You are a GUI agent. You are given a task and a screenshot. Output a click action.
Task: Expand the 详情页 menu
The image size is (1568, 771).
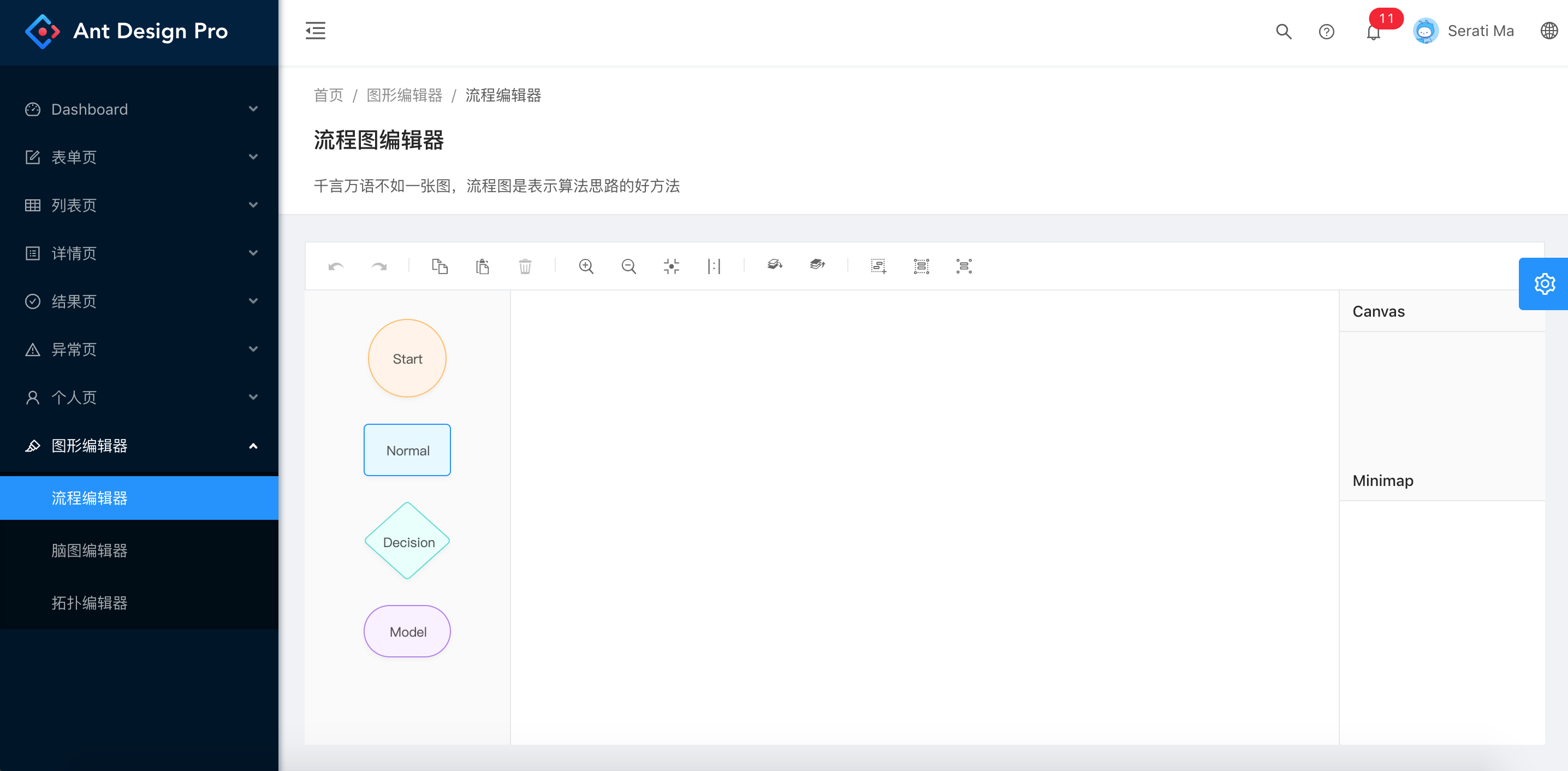[139, 253]
